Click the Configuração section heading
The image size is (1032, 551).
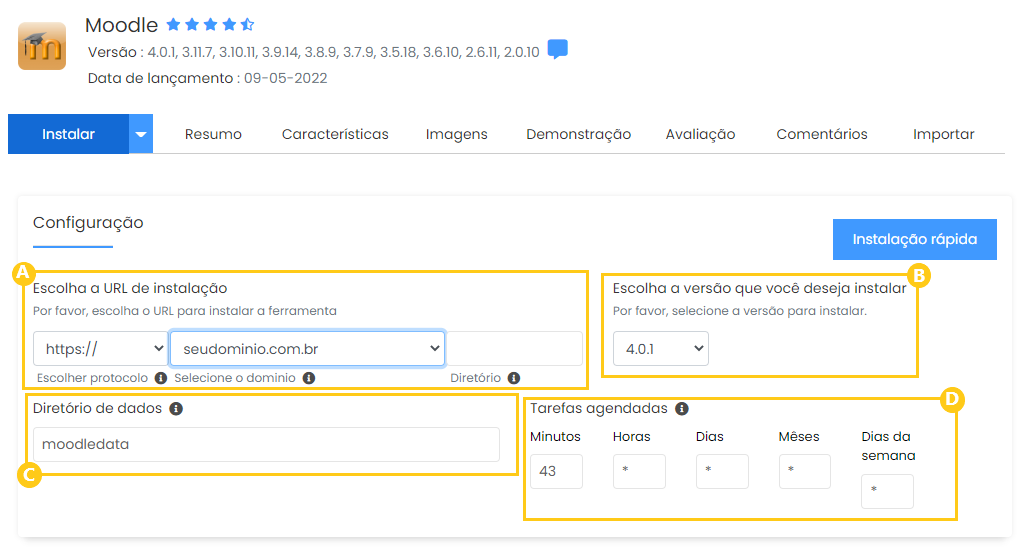click(88, 223)
